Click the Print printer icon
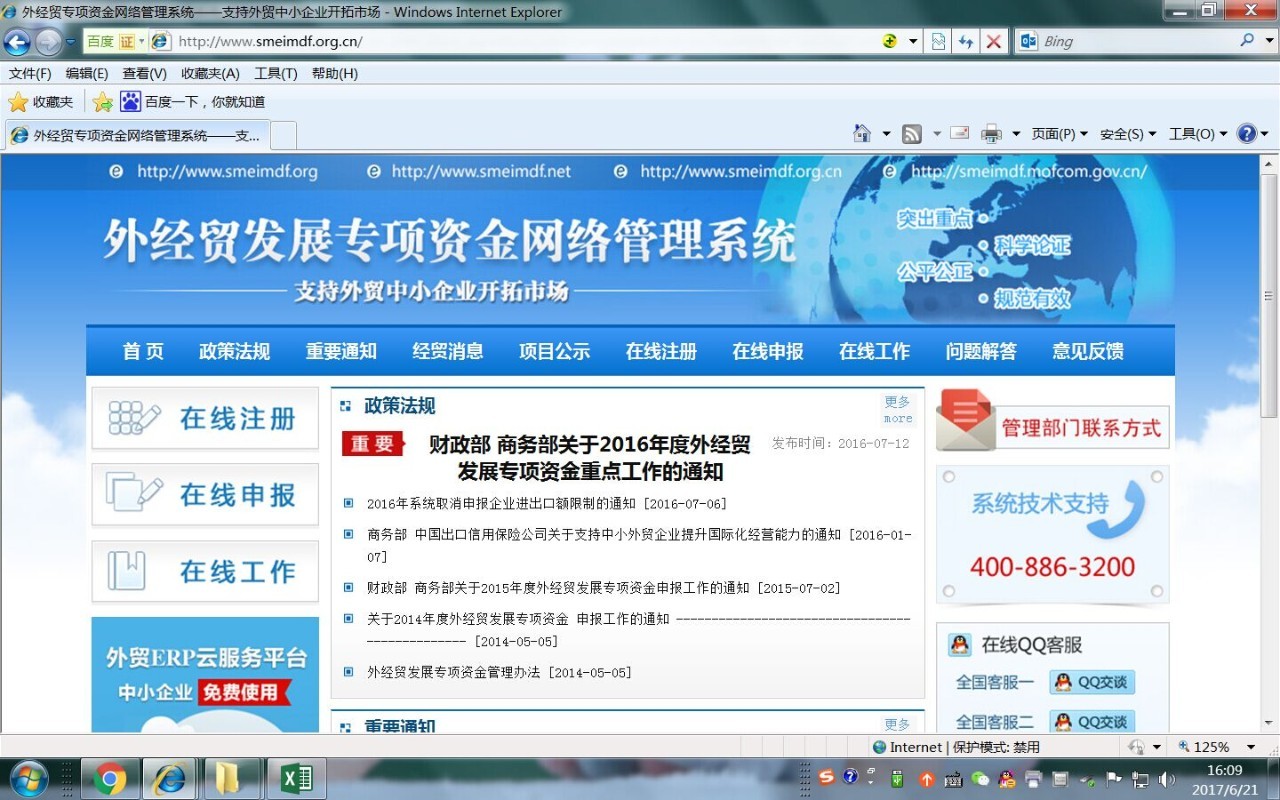Screen dimensions: 1280x800 (x=991, y=134)
